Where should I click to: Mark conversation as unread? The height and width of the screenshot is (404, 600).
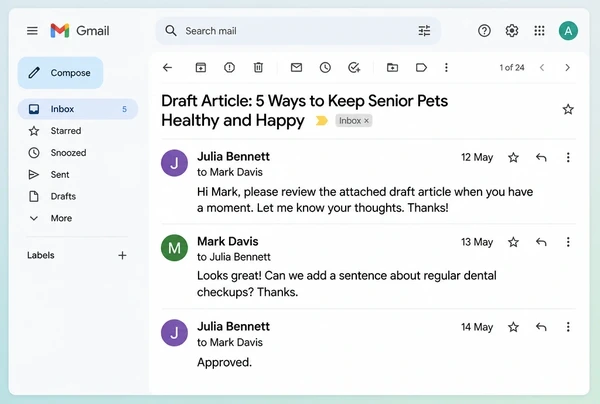[296, 68]
